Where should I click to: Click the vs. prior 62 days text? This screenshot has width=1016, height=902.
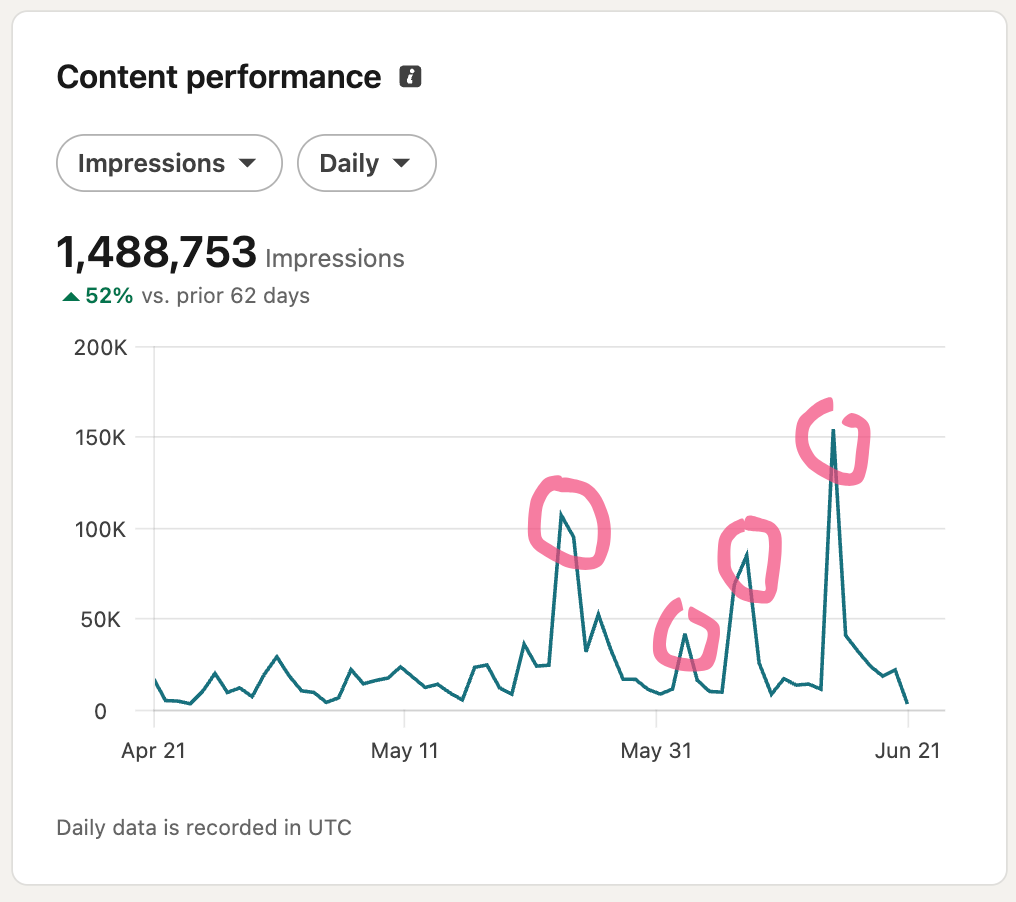point(225,295)
